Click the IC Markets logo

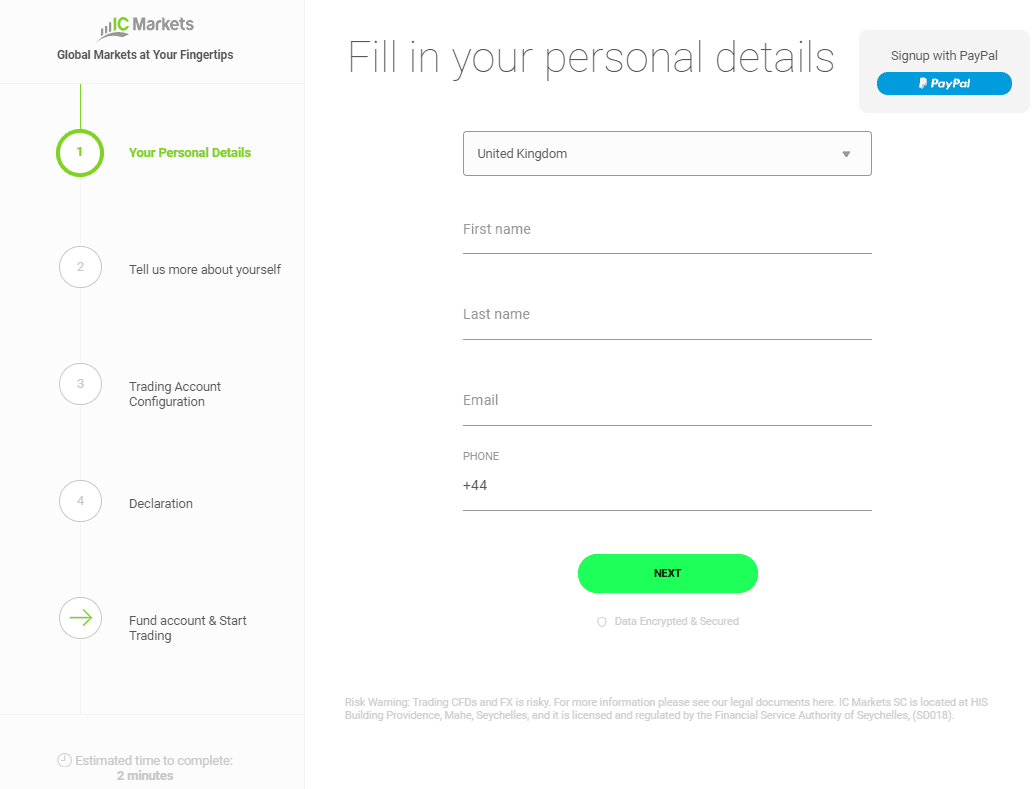pyautogui.click(x=145, y=24)
